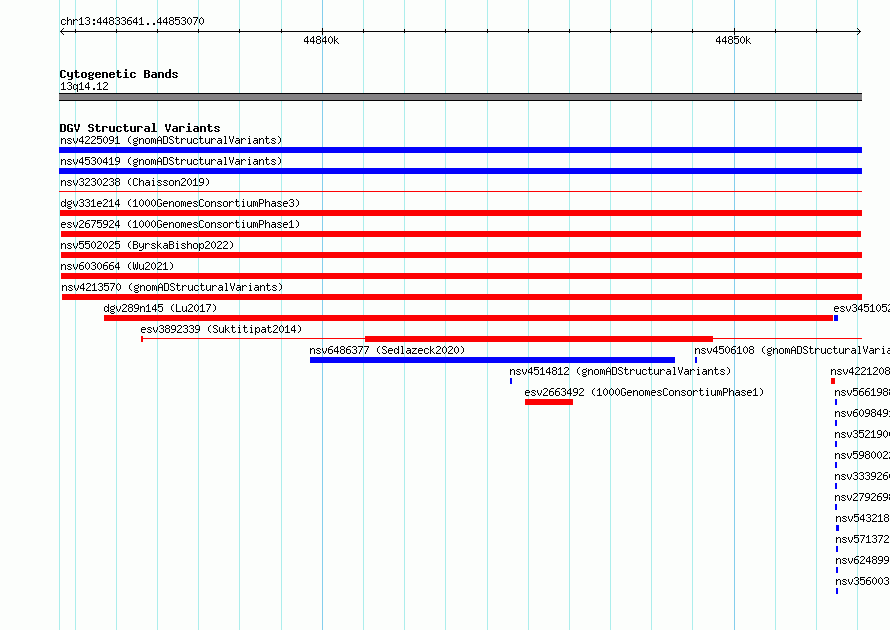Open the nsv6486377 (Sedlazeck2020) label
The image size is (890, 630).
coord(387,350)
